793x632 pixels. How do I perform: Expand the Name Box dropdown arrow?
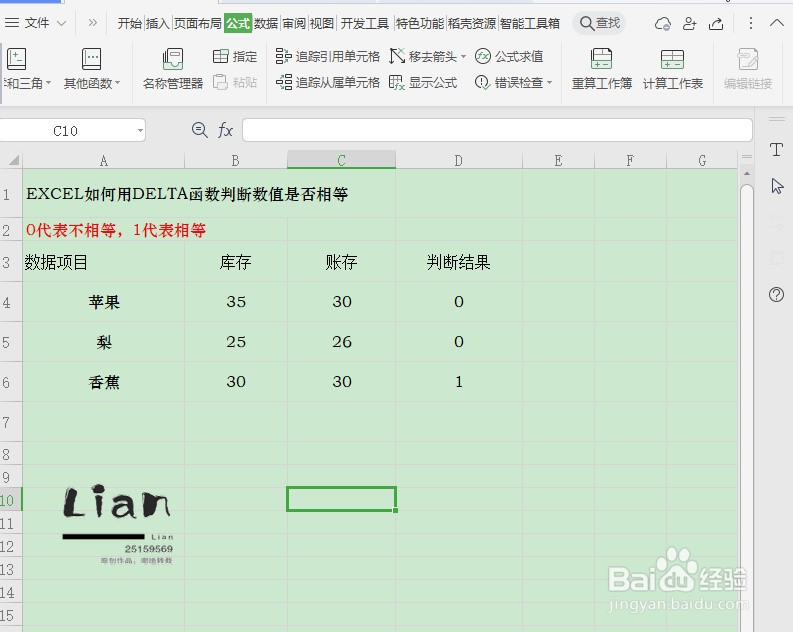(x=140, y=131)
